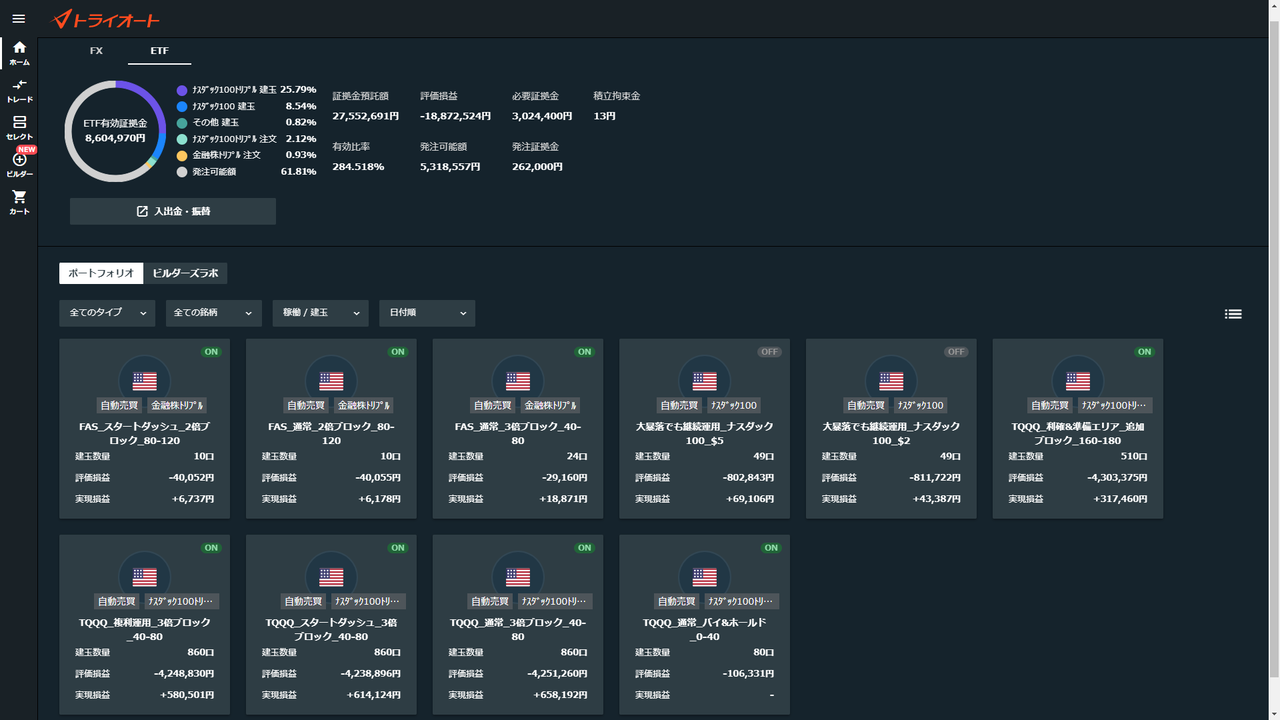Image resolution: width=1280 pixels, height=720 pixels.
Task: Switch to the FX tab
Action: click(96, 50)
